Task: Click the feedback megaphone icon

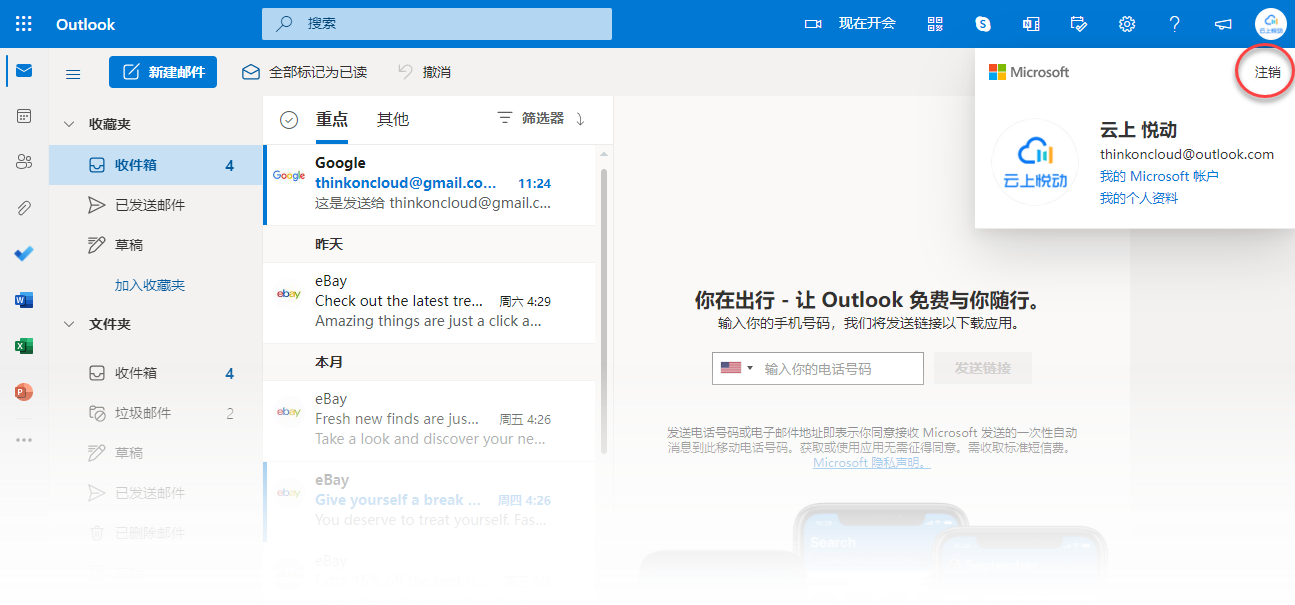Action: click(1222, 24)
